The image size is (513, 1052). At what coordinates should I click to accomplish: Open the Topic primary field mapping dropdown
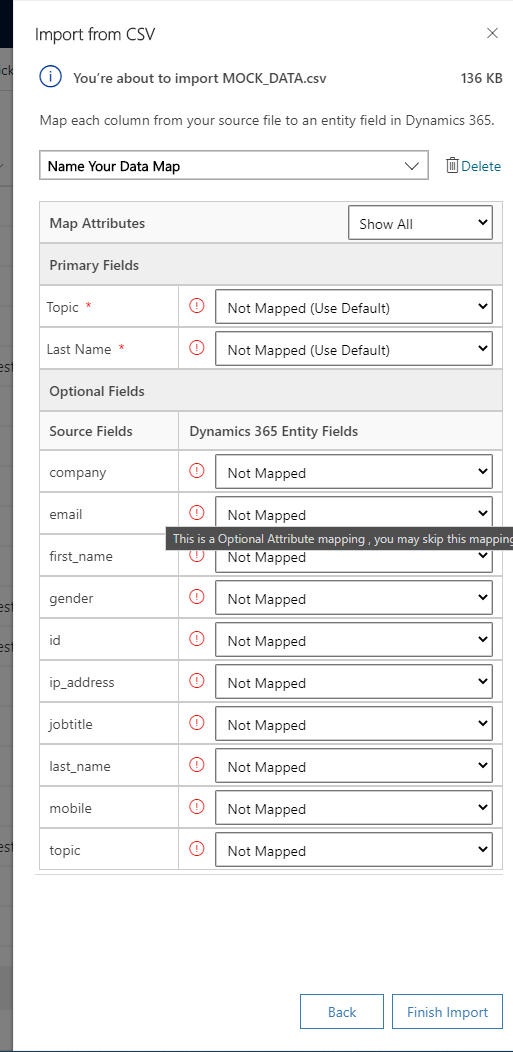tap(353, 307)
